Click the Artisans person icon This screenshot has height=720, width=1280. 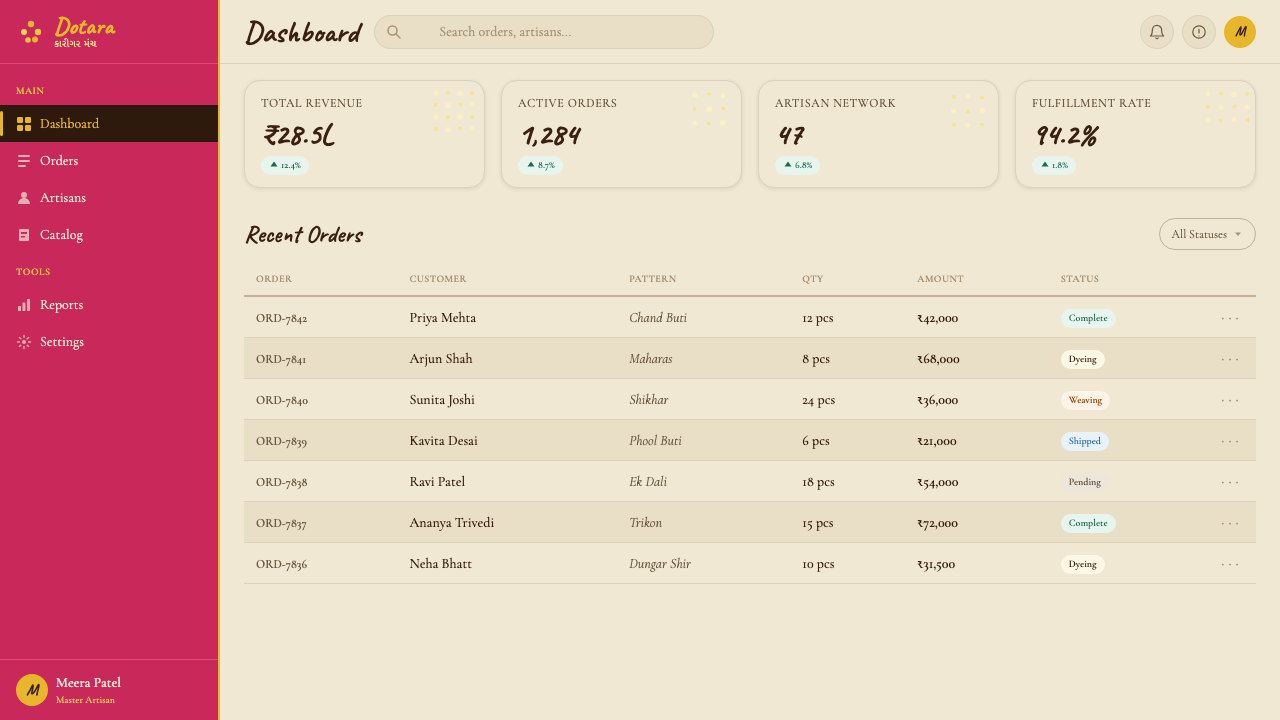24,198
